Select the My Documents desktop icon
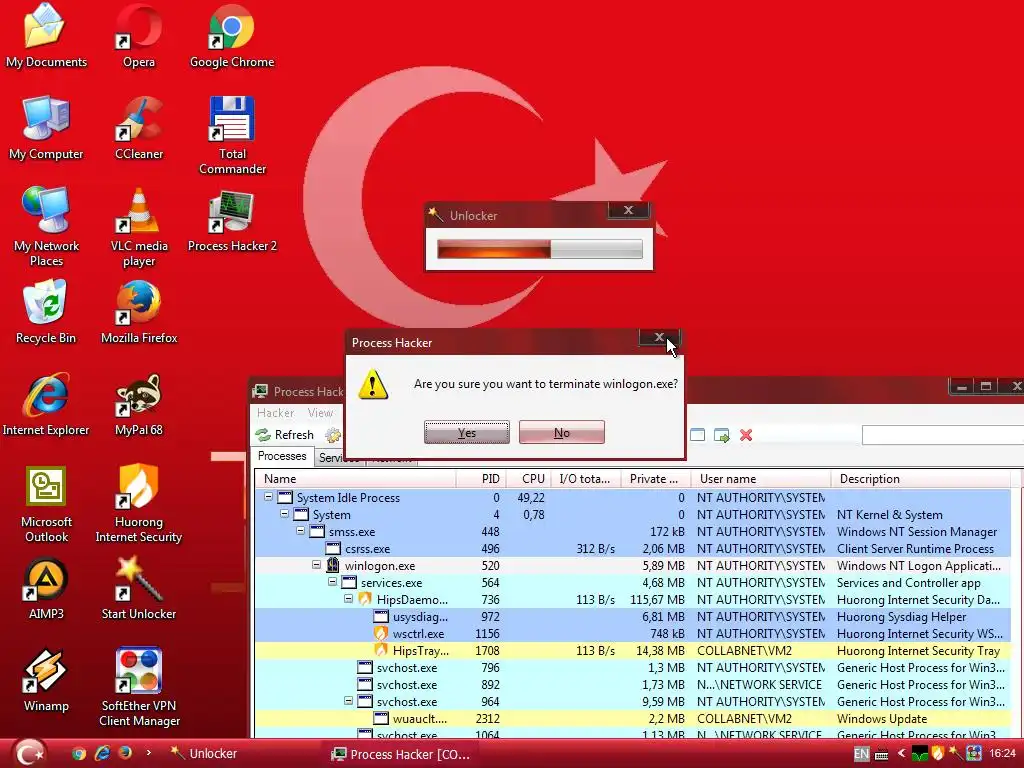The height and width of the screenshot is (768, 1024). (x=46, y=37)
